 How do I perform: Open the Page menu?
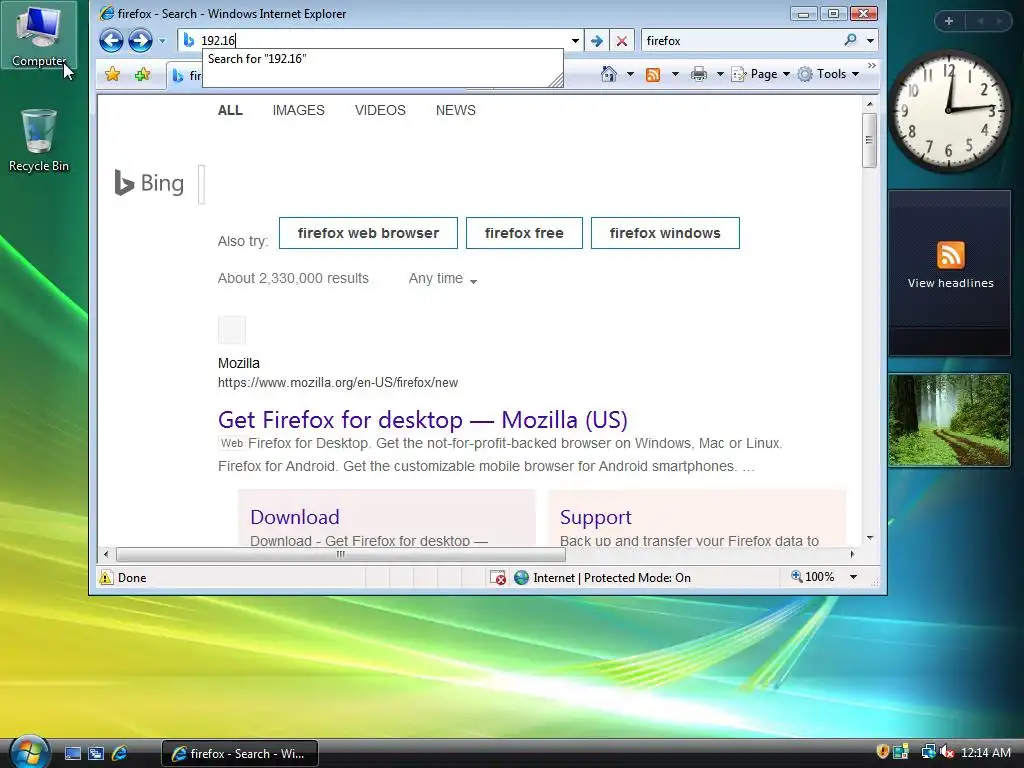point(760,74)
